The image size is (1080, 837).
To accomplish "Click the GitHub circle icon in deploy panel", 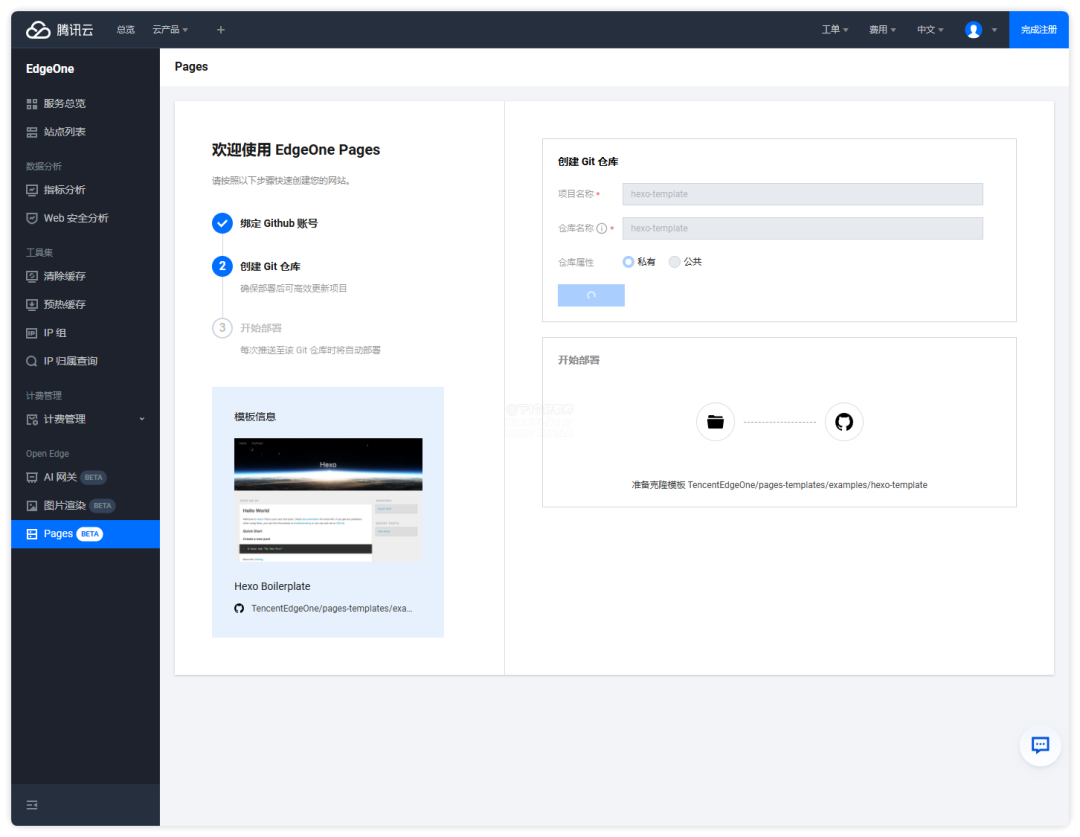I will (x=844, y=422).
